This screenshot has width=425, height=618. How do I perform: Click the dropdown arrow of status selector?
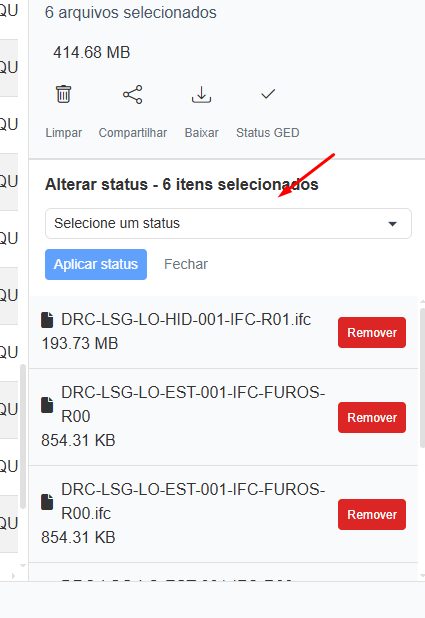pos(392,224)
